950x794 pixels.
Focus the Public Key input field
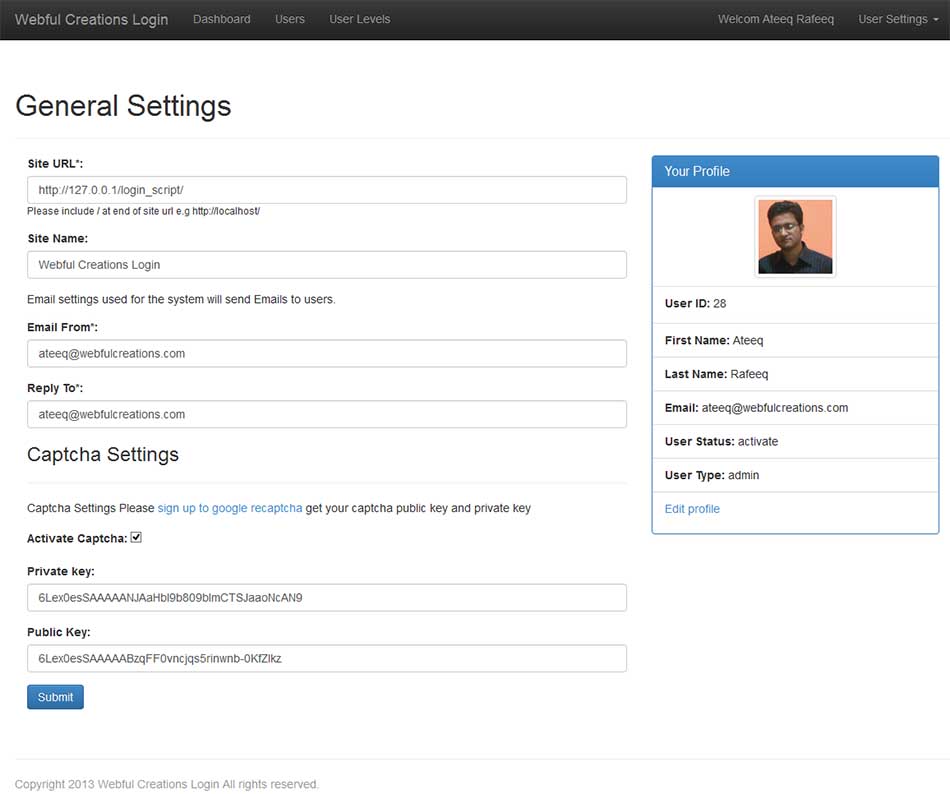[326, 658]
